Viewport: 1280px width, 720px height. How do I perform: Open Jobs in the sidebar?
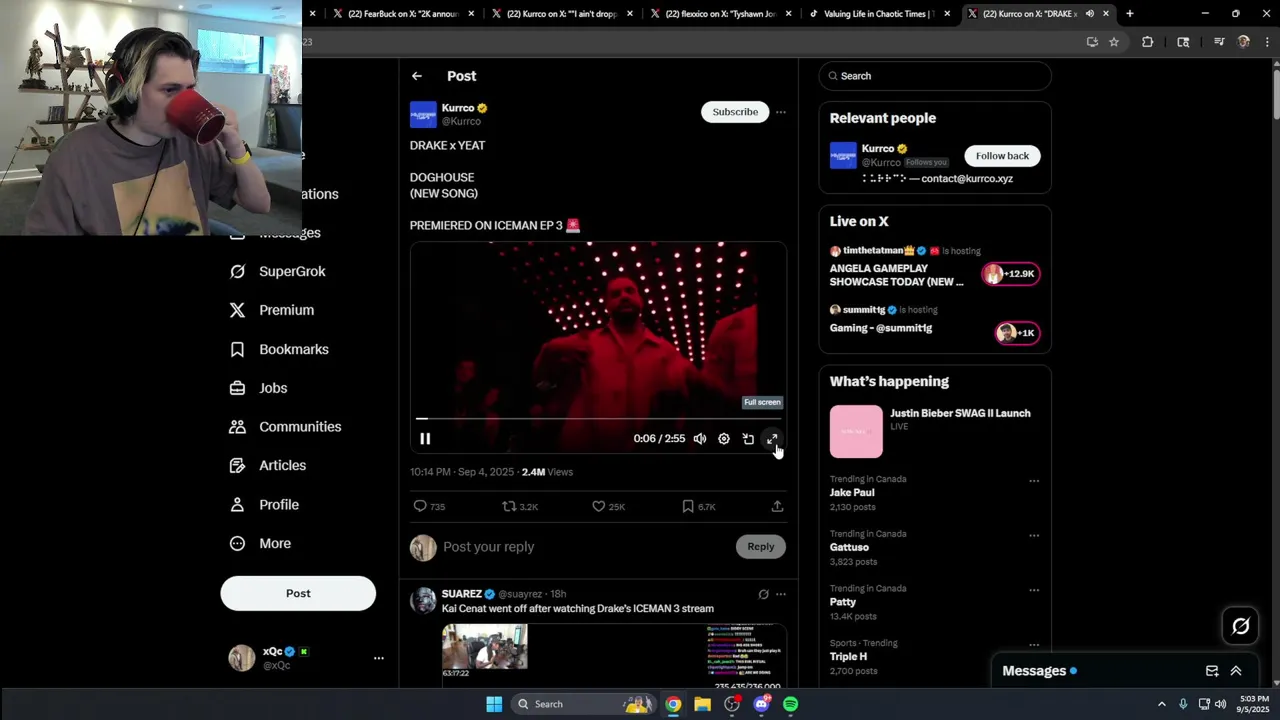(258, 388)
